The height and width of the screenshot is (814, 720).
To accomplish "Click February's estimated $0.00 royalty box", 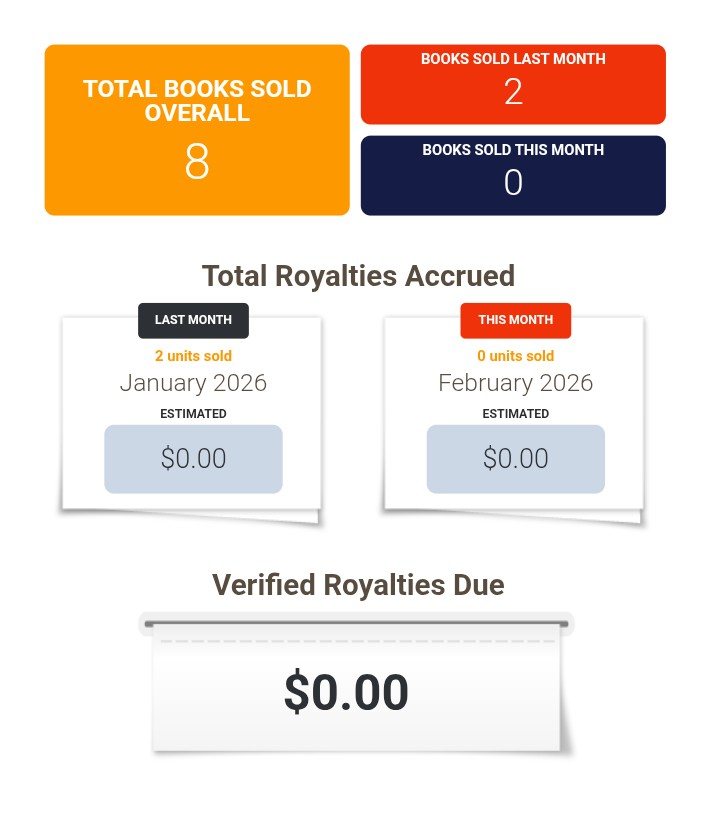I will (515, 459).
